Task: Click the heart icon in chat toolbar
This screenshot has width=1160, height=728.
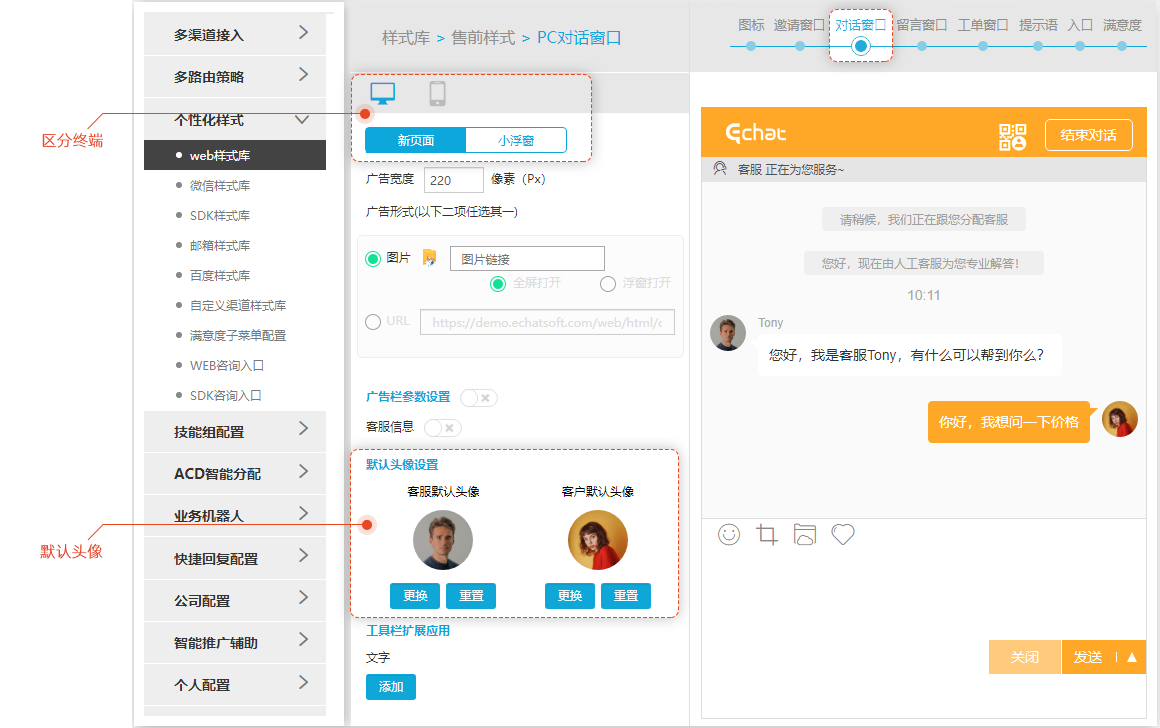Action: point(843,535)
